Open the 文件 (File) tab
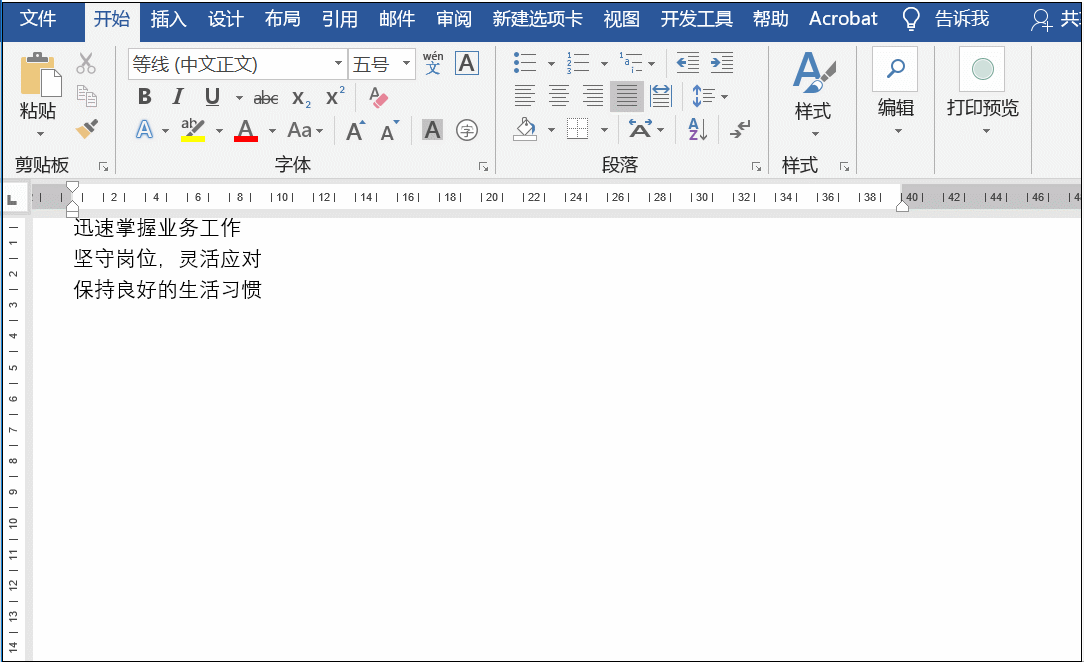The image size is (1084, 662). coord(38,19)
